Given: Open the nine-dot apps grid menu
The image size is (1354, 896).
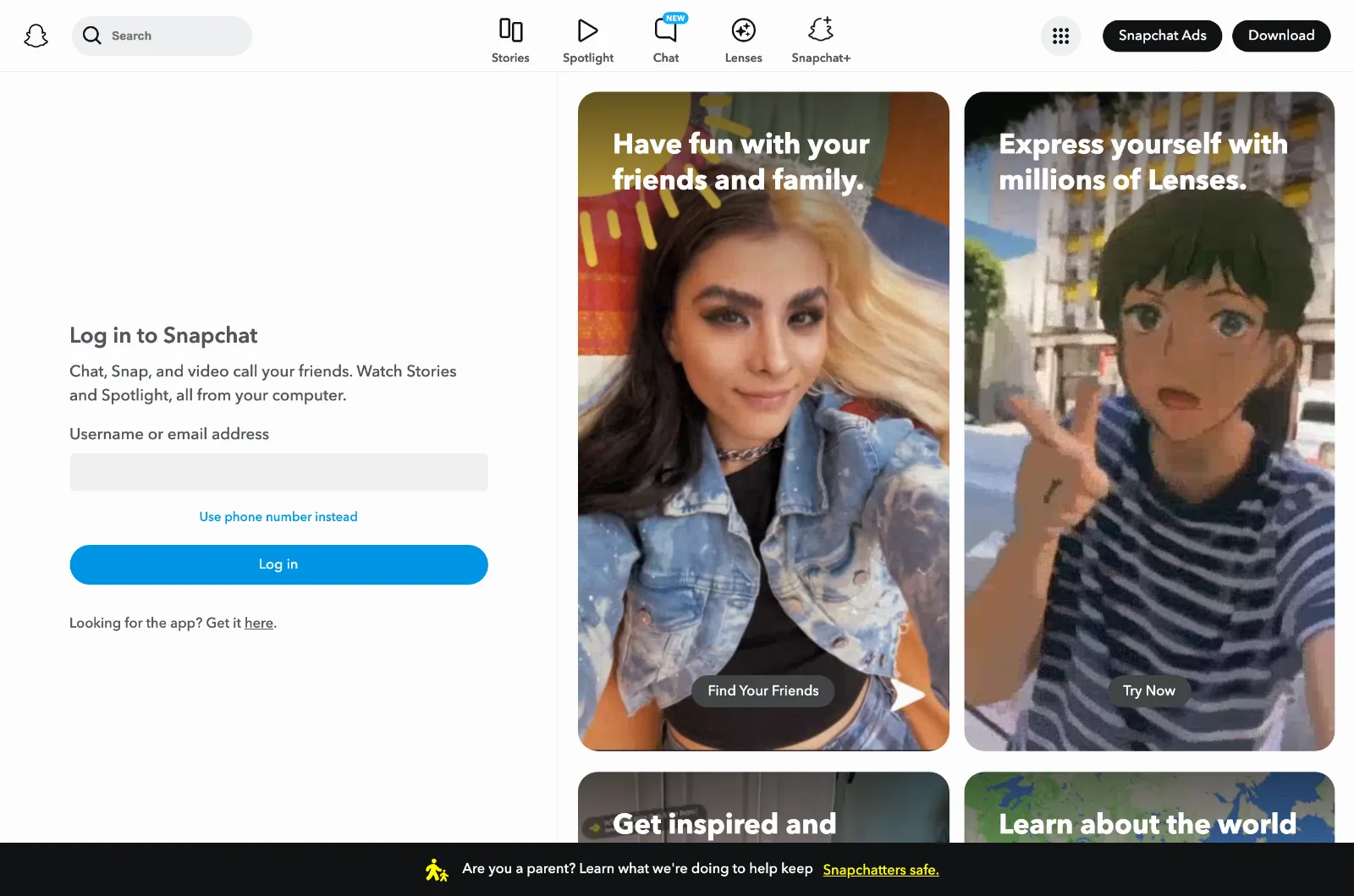Looking at the screenshot, I should [1060, 36].
